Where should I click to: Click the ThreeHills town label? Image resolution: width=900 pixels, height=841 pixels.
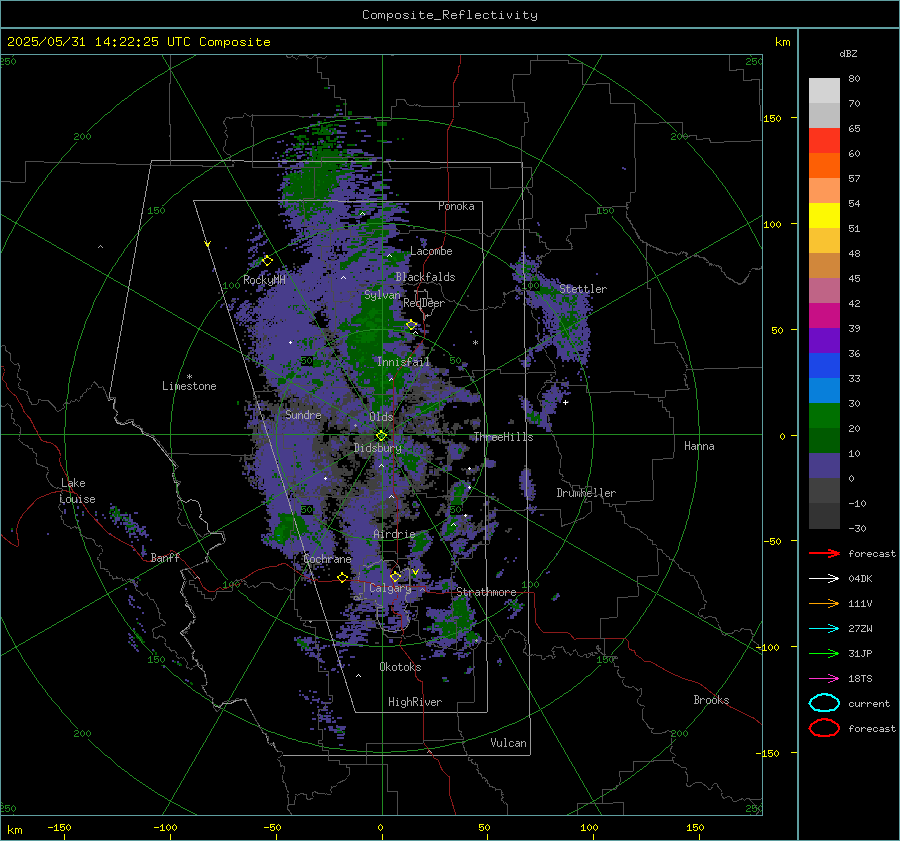pyautogui.click(x=503, y=437)
